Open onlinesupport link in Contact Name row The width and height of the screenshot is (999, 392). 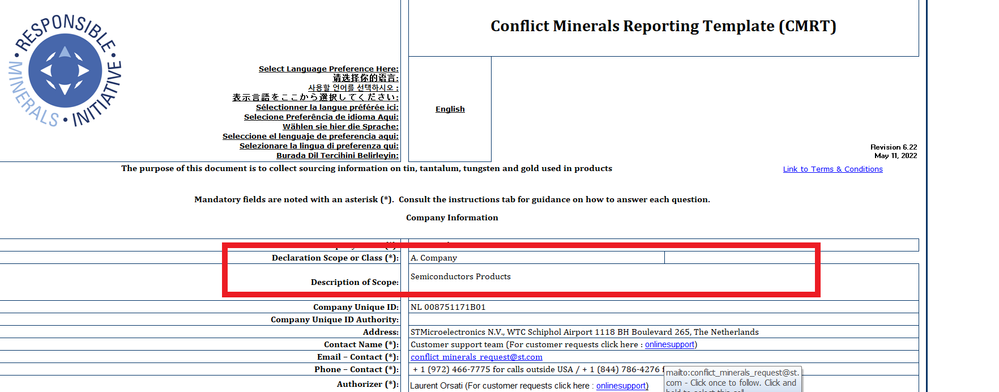[670, 344]
